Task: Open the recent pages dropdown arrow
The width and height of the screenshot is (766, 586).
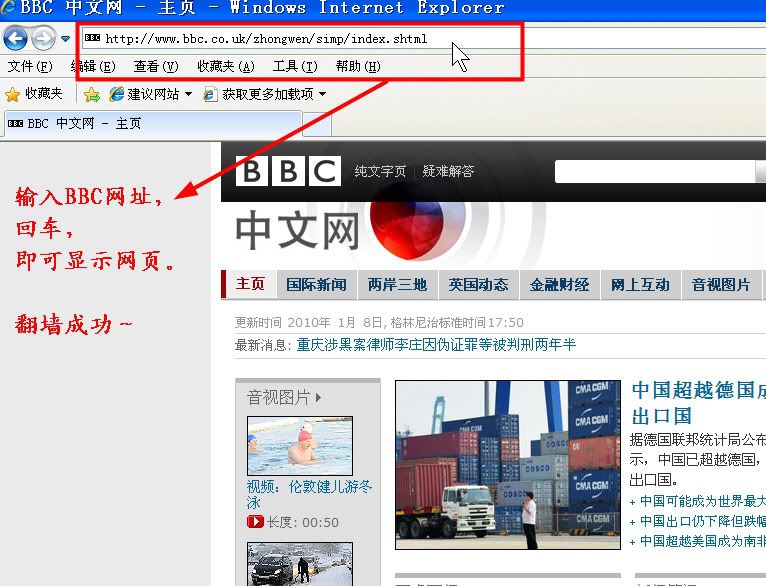Action: click(65, 39)
